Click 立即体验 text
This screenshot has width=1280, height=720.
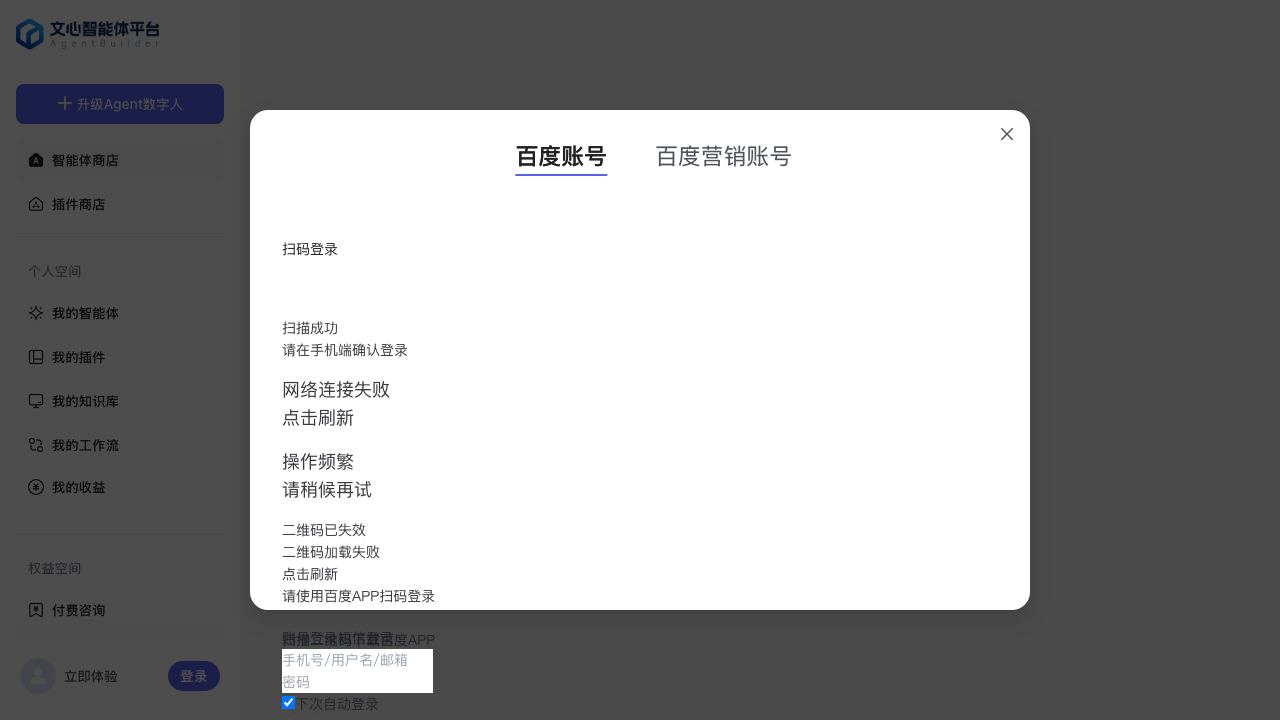91,676
